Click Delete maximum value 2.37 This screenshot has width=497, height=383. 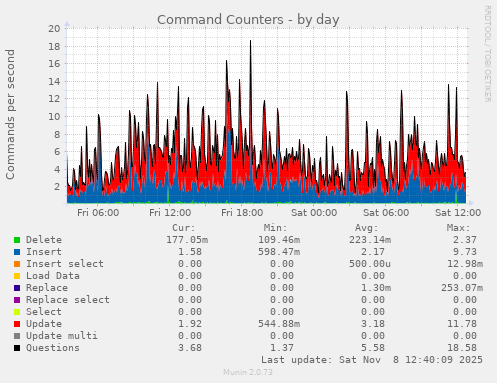tap(465, 240)
